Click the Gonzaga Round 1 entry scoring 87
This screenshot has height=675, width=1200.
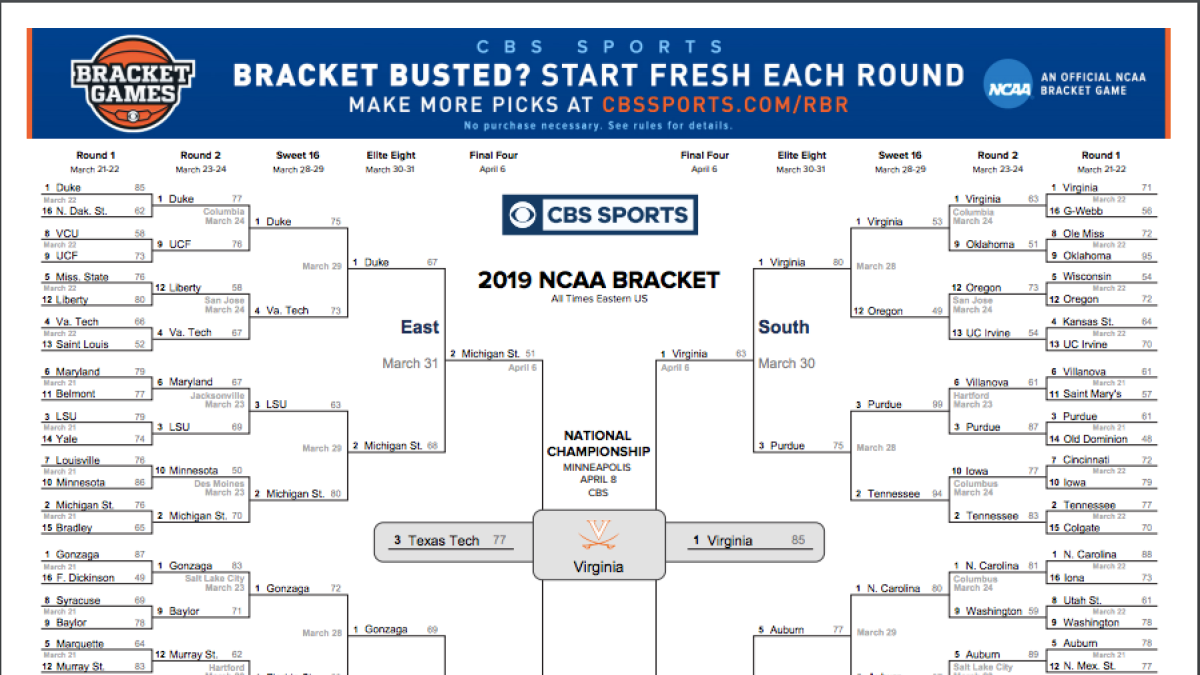click(x=94, y=554)
